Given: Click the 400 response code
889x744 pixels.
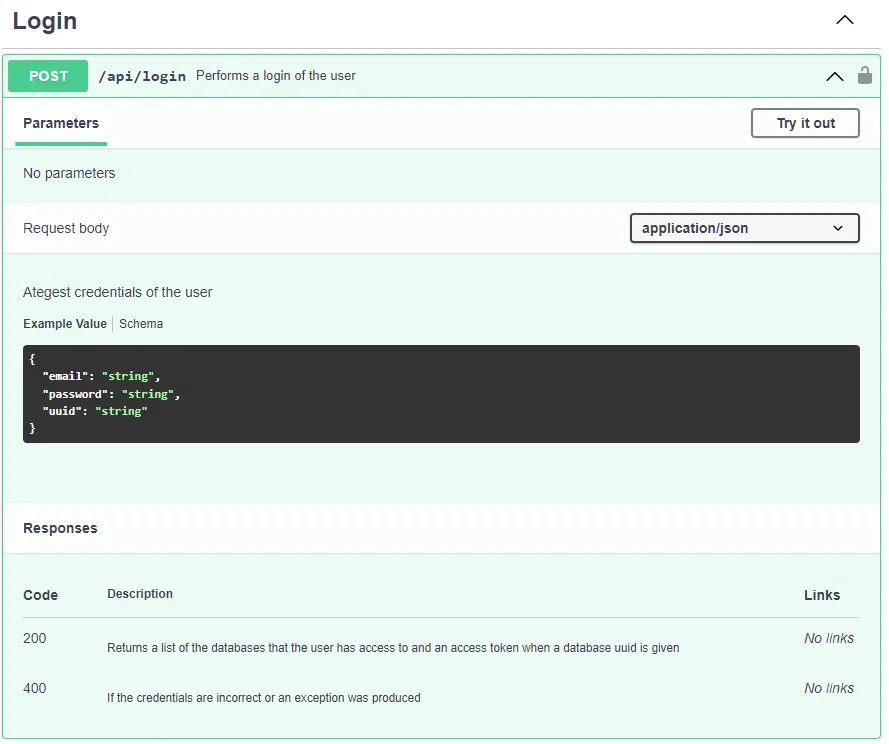Looking at the screenshot, I should [35, 688].
